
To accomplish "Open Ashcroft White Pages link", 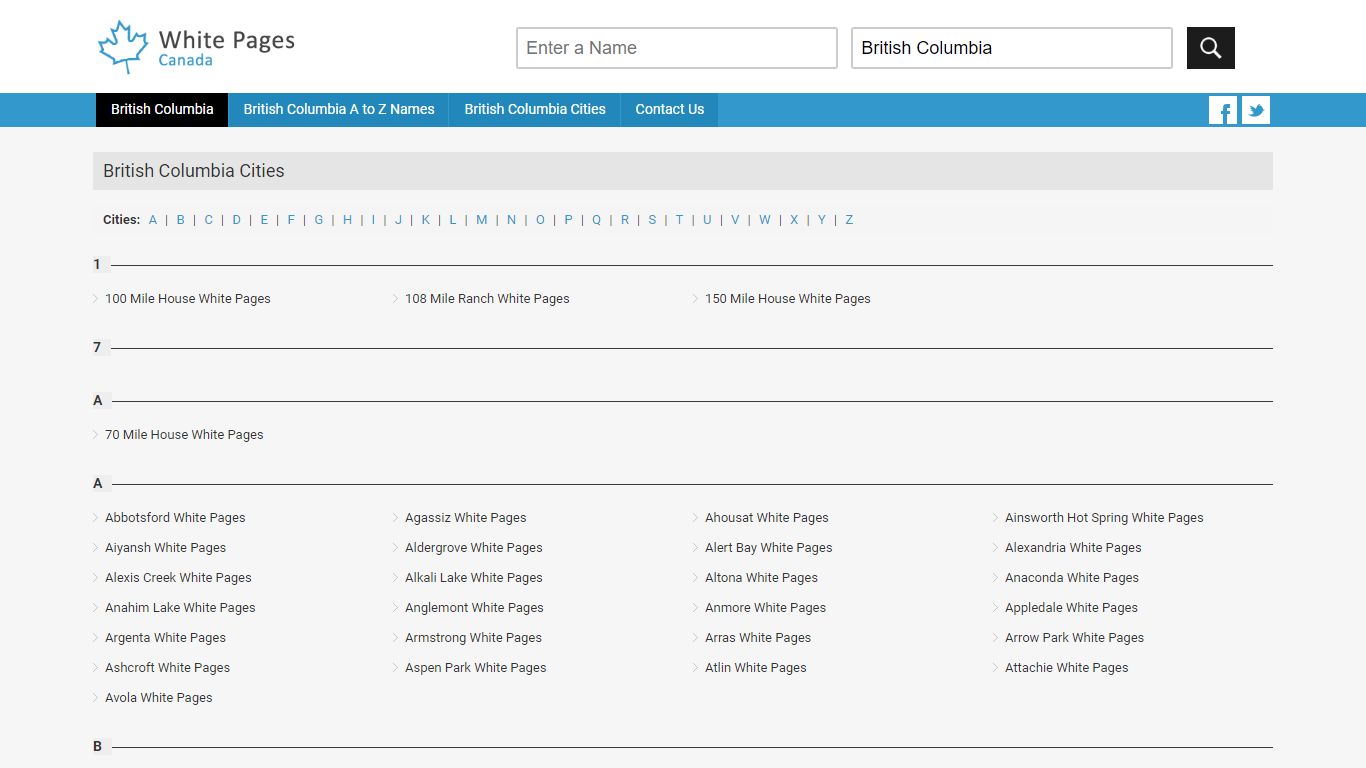I will pyautogui.click(x=167, y=668).
